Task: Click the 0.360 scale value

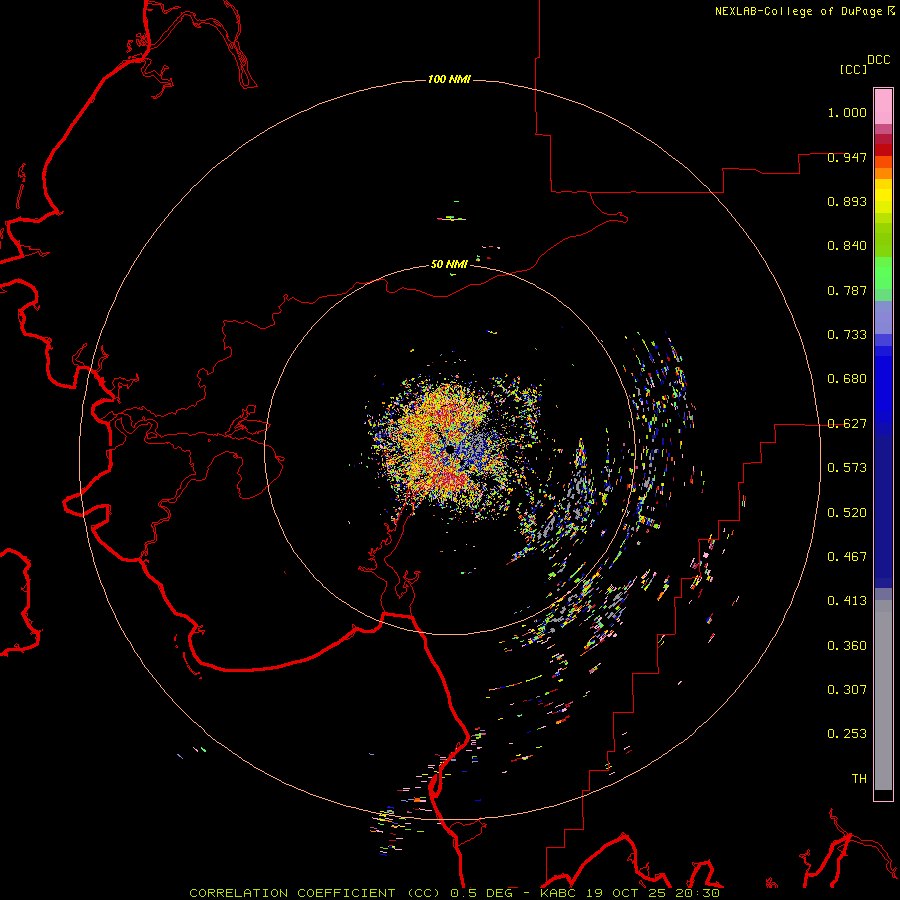Action: (x=847, y=646)
